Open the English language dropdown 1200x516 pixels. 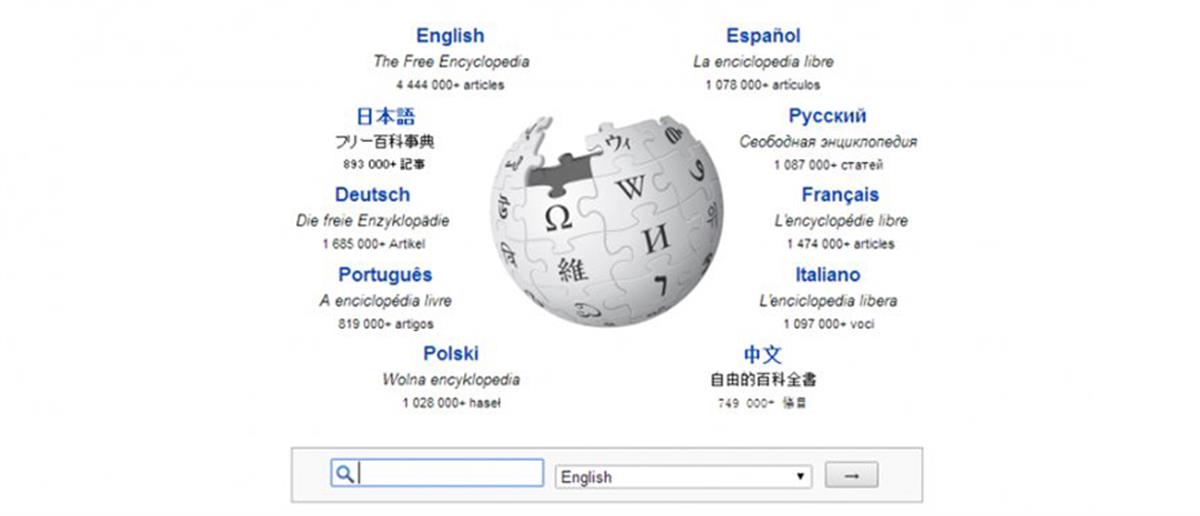683,477
